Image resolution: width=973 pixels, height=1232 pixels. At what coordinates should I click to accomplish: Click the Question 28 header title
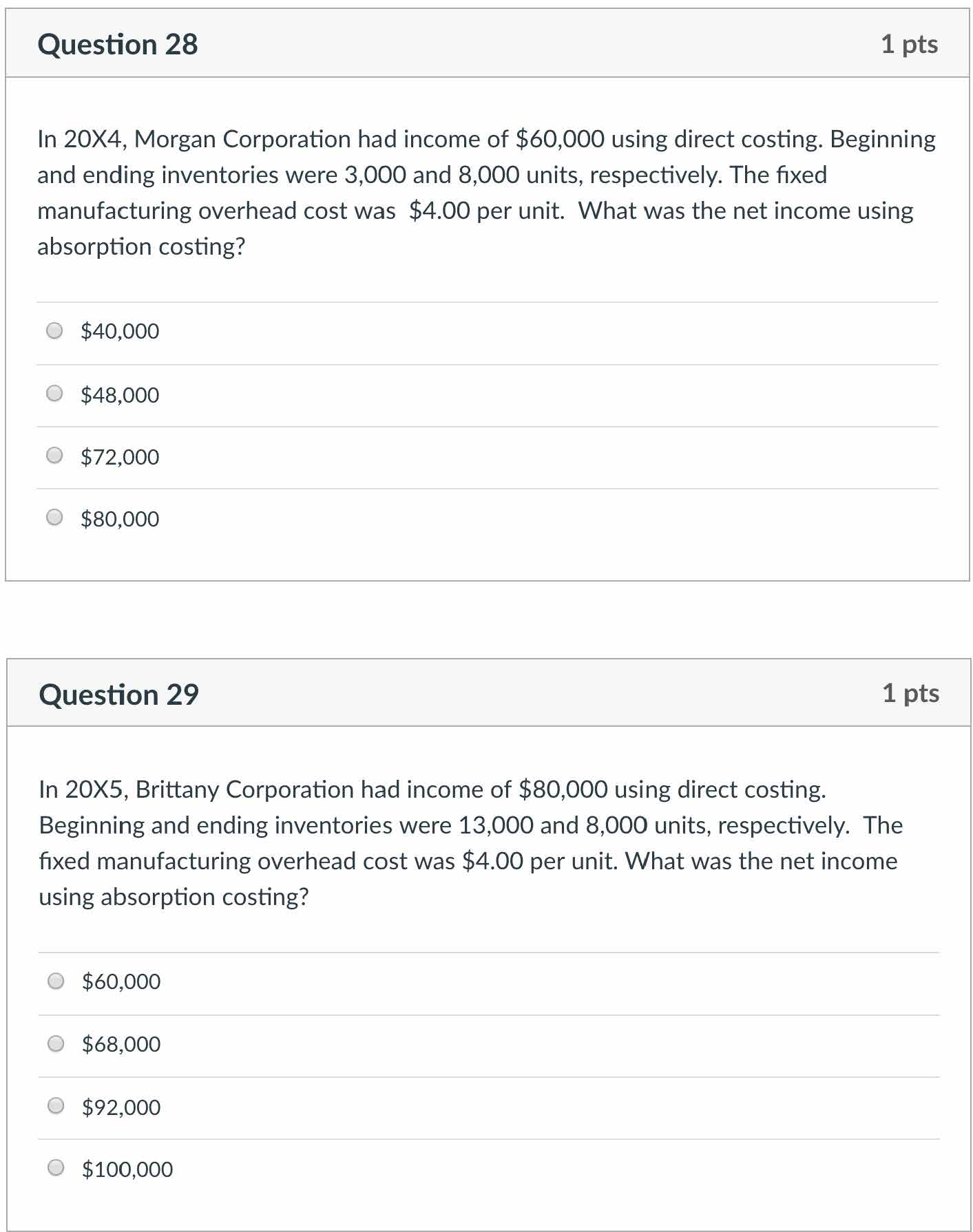coord(118,45)
